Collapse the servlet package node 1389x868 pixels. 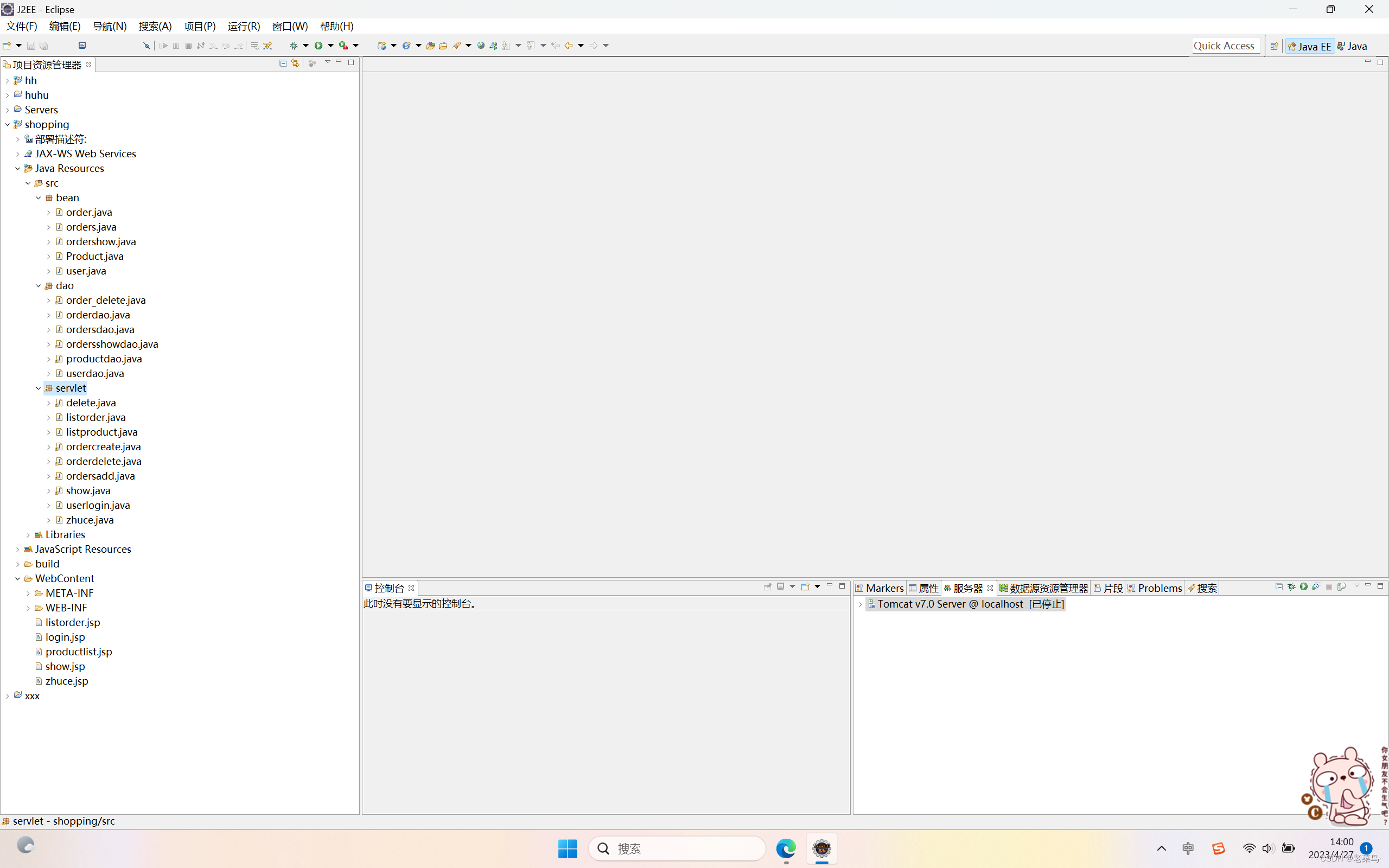(39, 388)
